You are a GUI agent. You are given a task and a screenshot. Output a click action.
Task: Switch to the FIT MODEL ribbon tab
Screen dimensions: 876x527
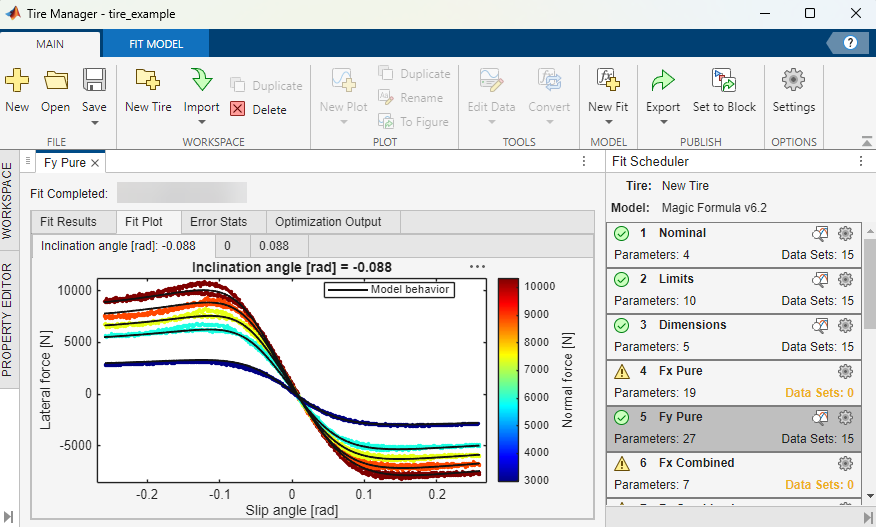[x=155, y=44]
